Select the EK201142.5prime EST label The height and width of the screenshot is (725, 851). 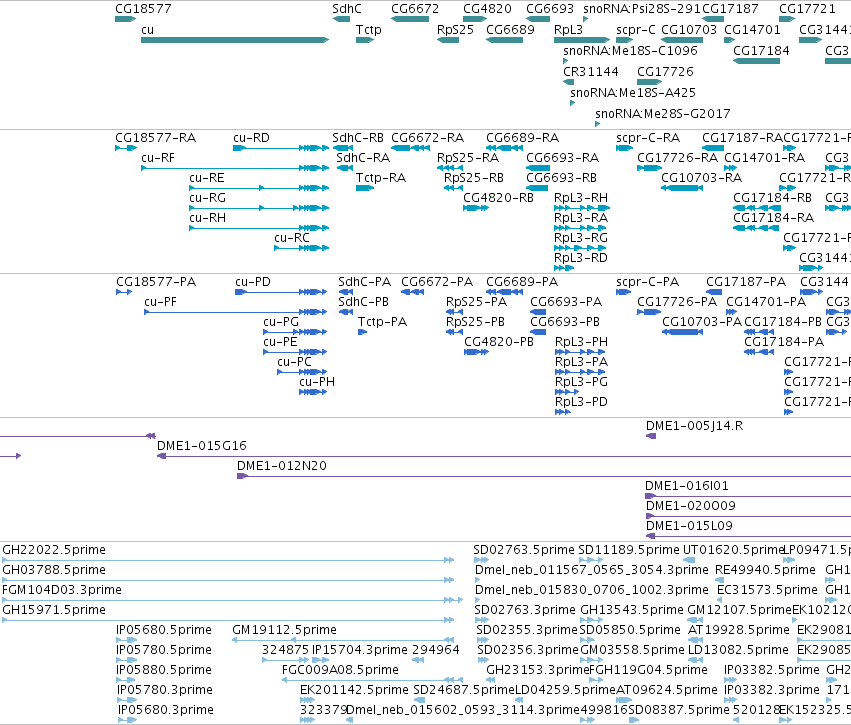pyautogui.click(x=354, y=690)
